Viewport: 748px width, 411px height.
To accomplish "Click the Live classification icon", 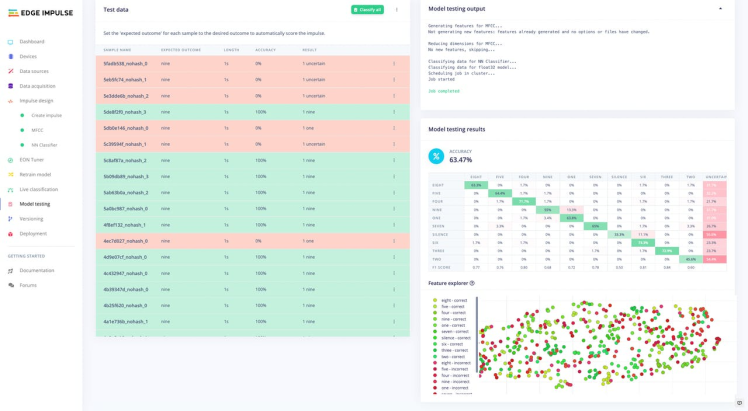I will (11, 189).
